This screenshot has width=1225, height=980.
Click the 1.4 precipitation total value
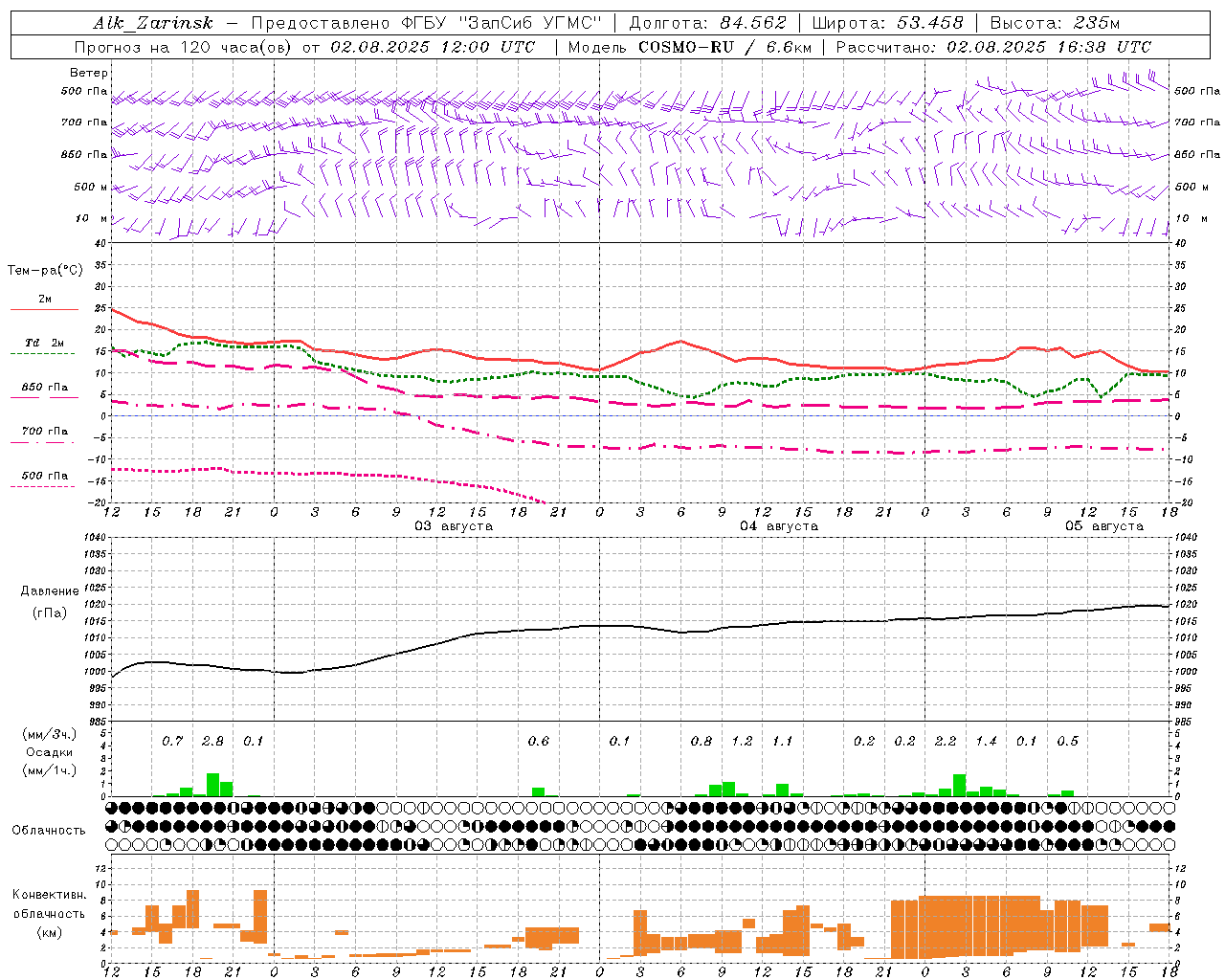(986, 741)
